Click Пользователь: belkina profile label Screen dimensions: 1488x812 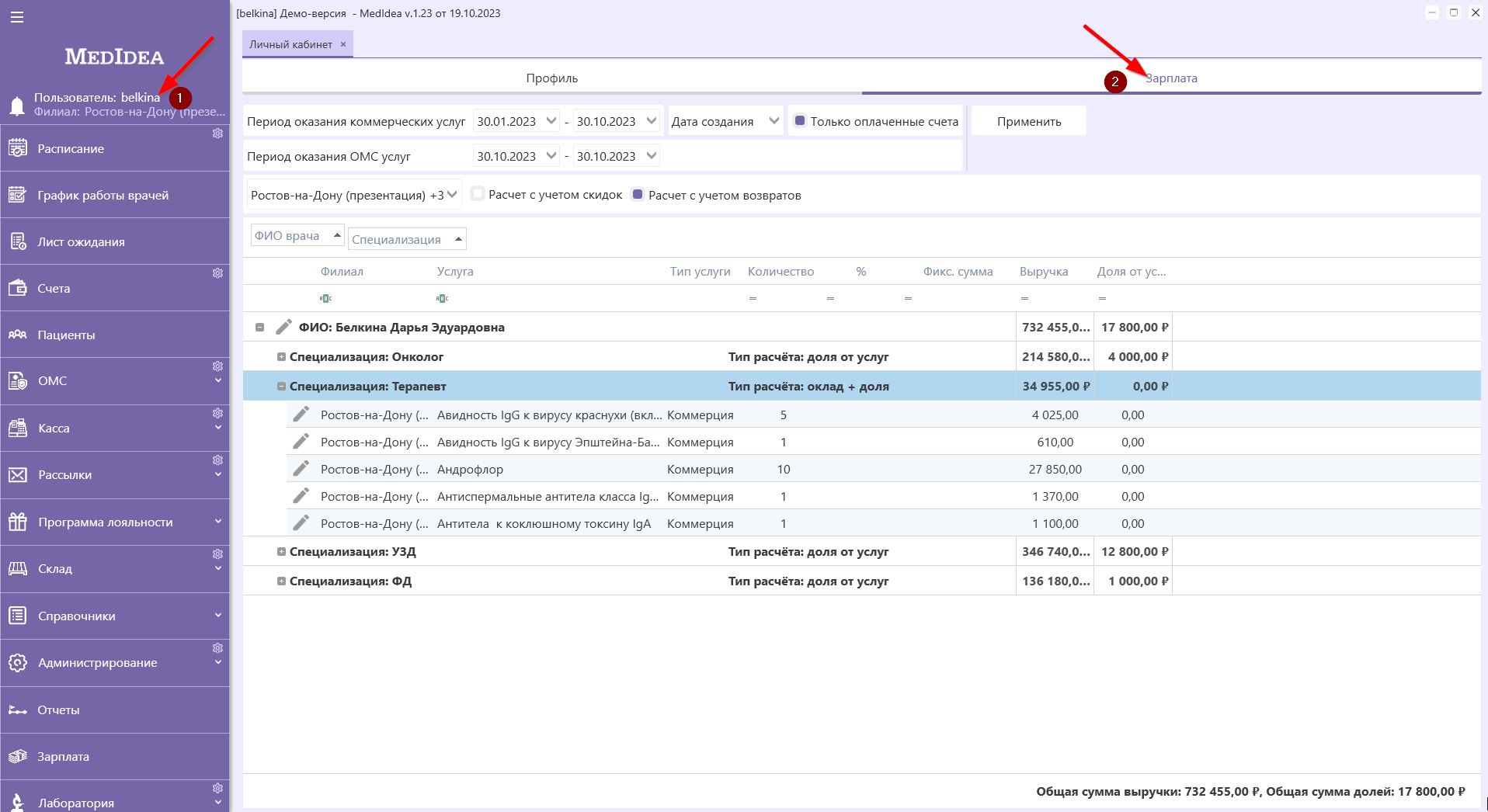(x=97, y=97)
